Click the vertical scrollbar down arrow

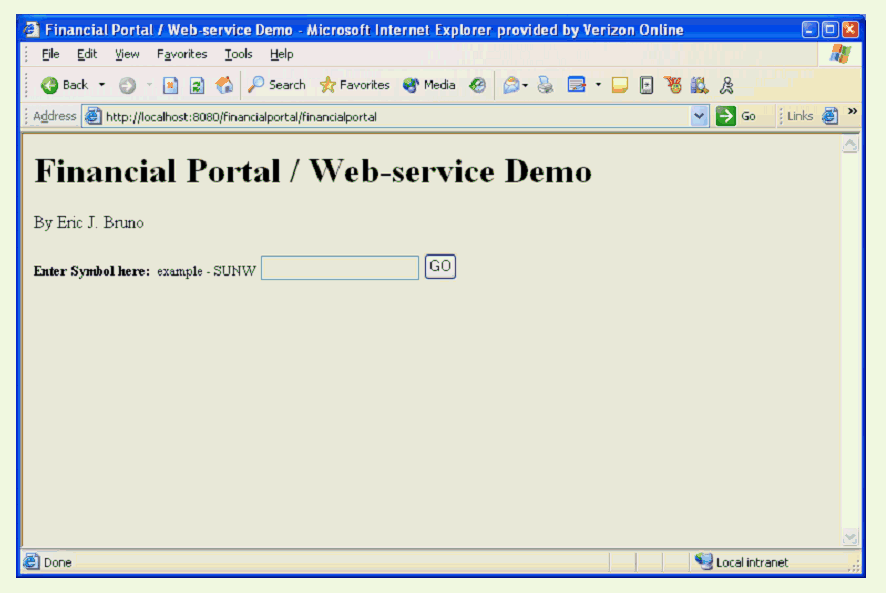tap(850, 538)
